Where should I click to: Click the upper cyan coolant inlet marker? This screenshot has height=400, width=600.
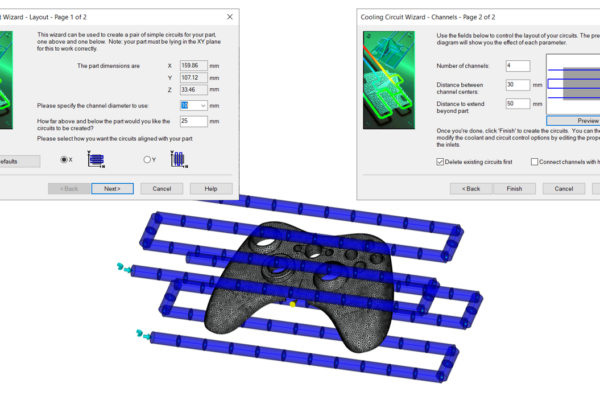[x=123, y=268]
